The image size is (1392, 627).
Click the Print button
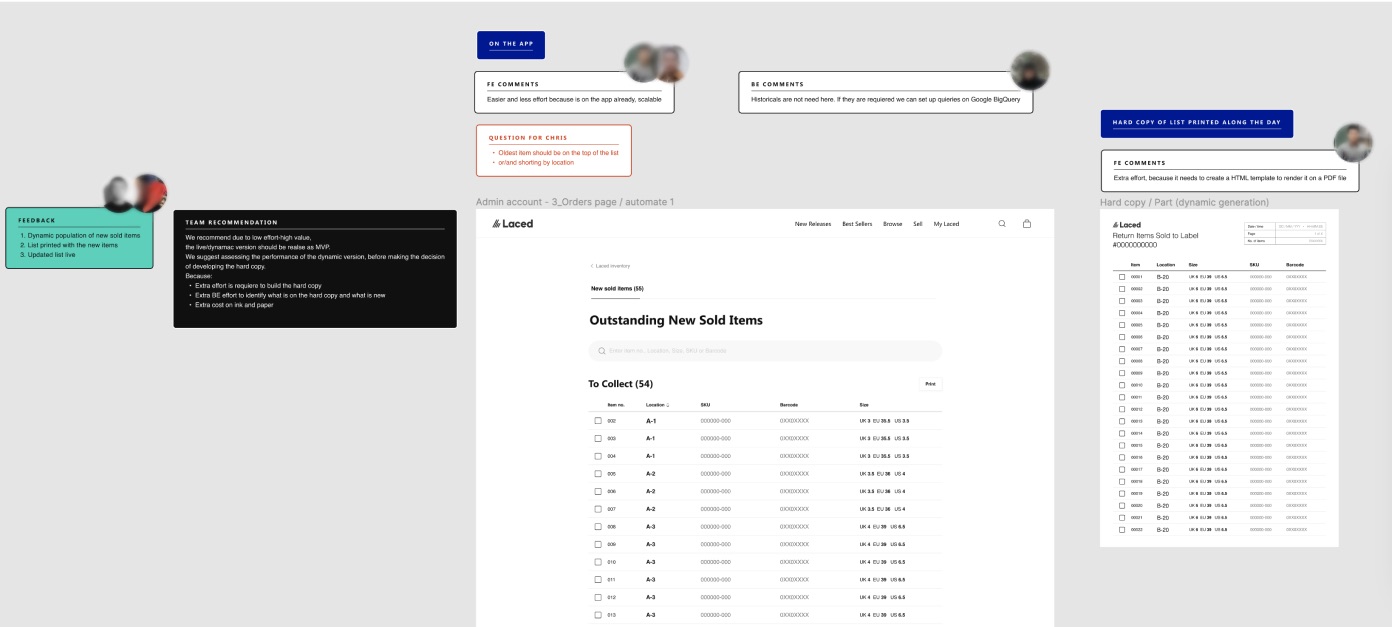(930, 383)
